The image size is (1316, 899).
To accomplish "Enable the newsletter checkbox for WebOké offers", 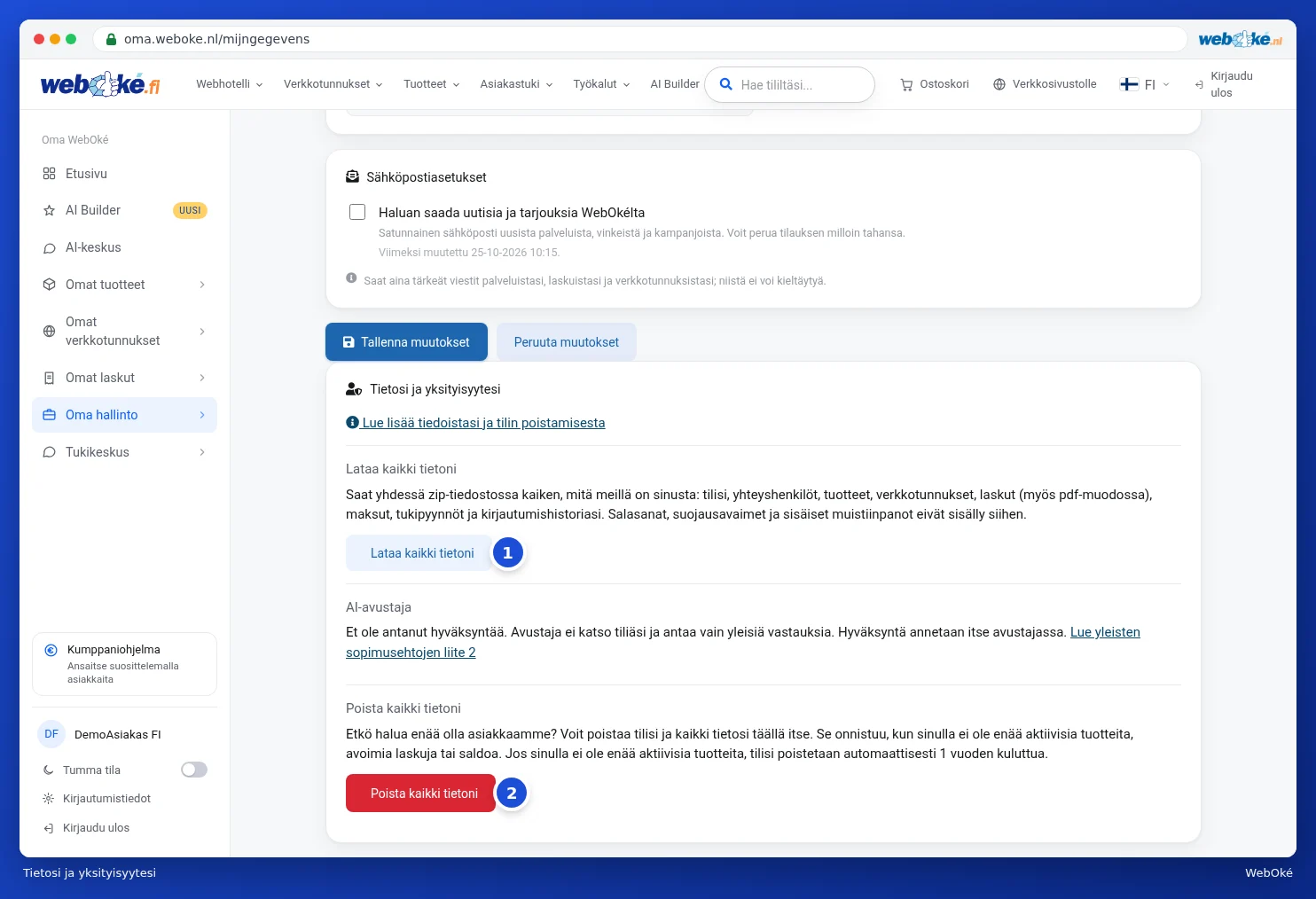I will (357, 212).
